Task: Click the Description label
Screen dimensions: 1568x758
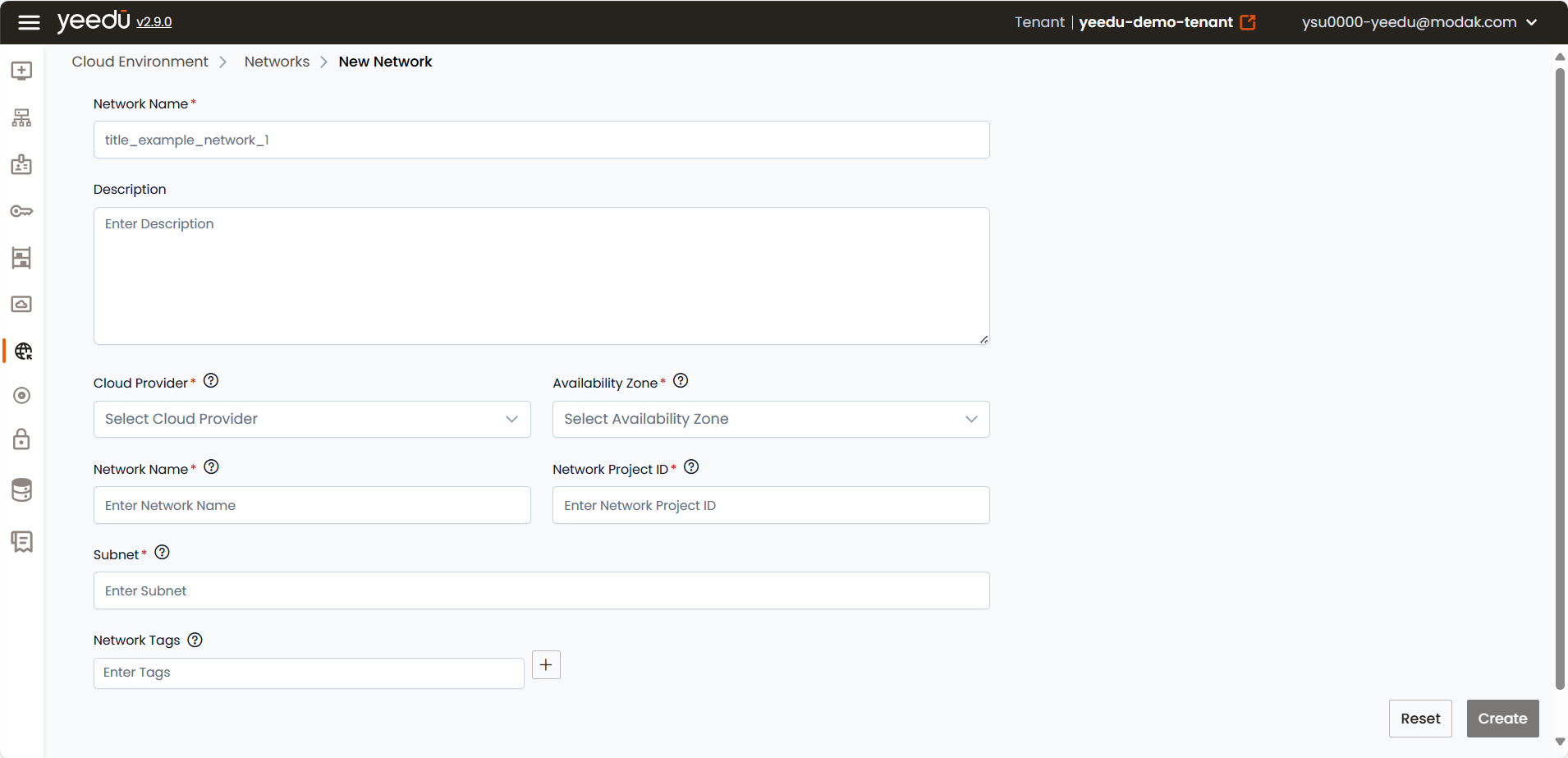Action: pos(130,189)
